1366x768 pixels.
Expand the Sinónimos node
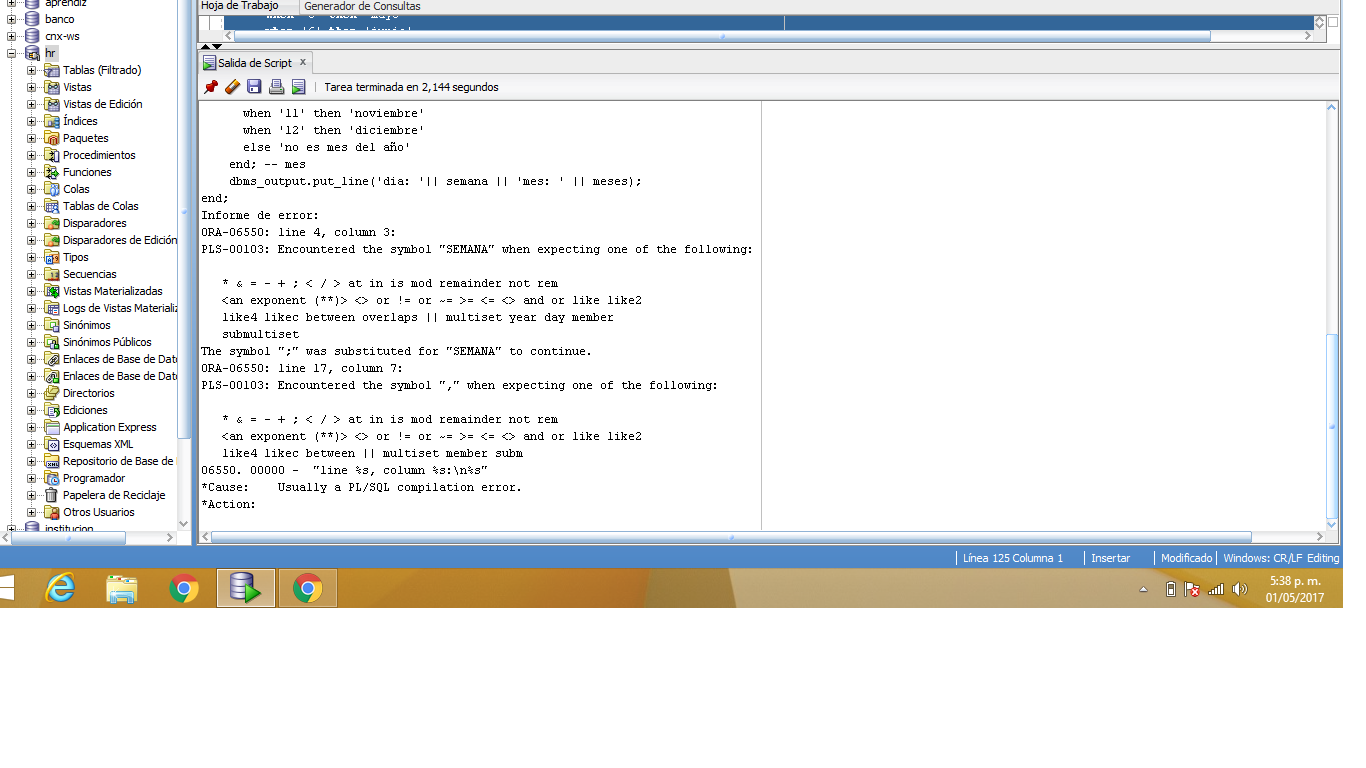pos(32,325)
